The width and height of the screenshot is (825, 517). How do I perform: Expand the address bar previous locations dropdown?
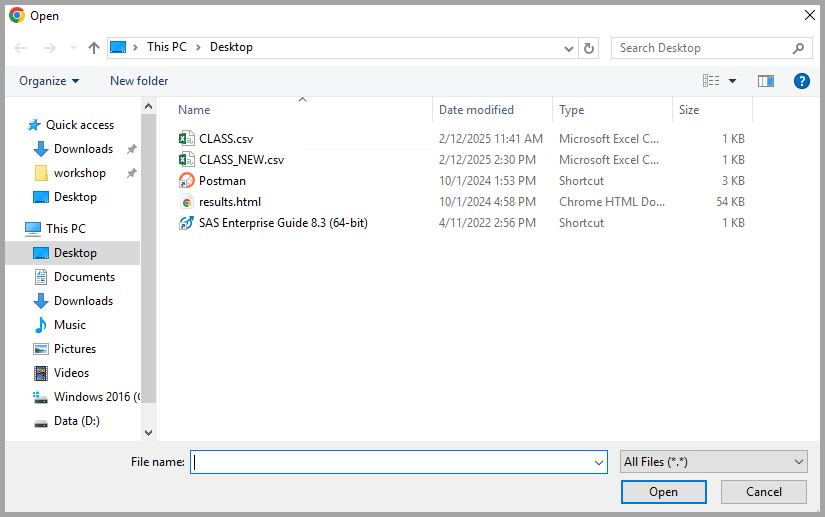tap(569, 48)
